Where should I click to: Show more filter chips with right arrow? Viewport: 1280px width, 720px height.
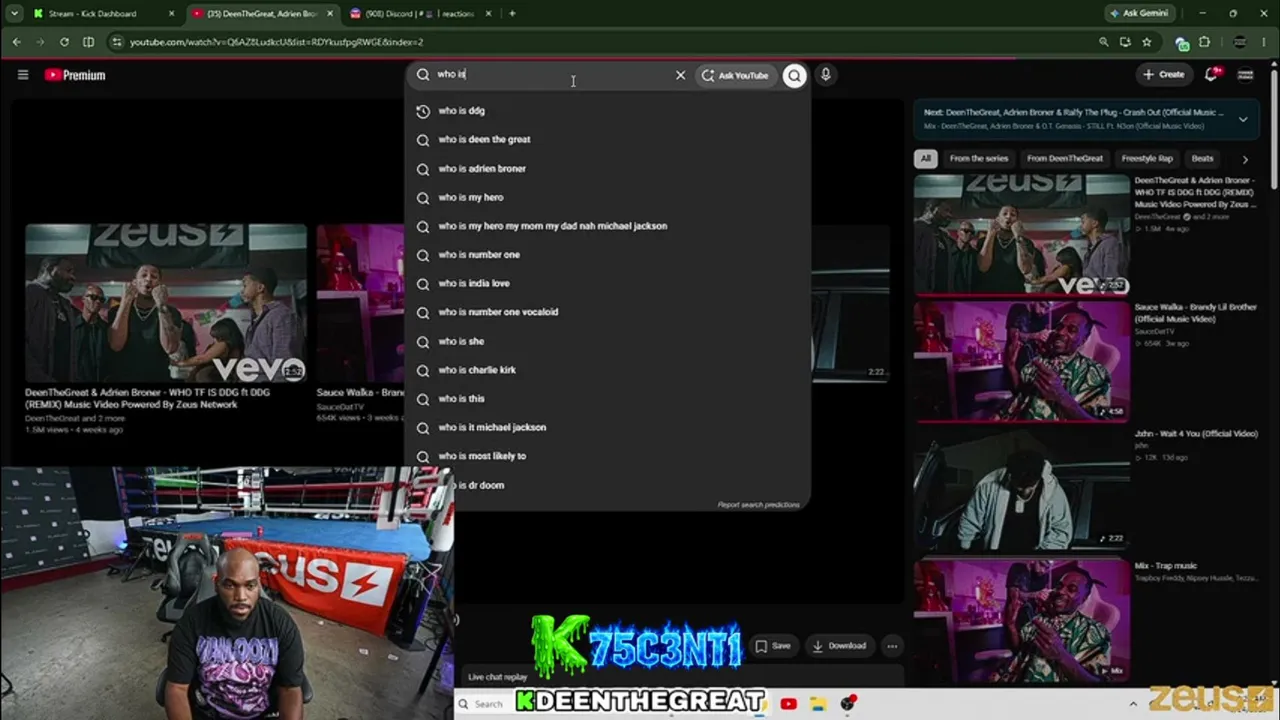(1245, 159)
